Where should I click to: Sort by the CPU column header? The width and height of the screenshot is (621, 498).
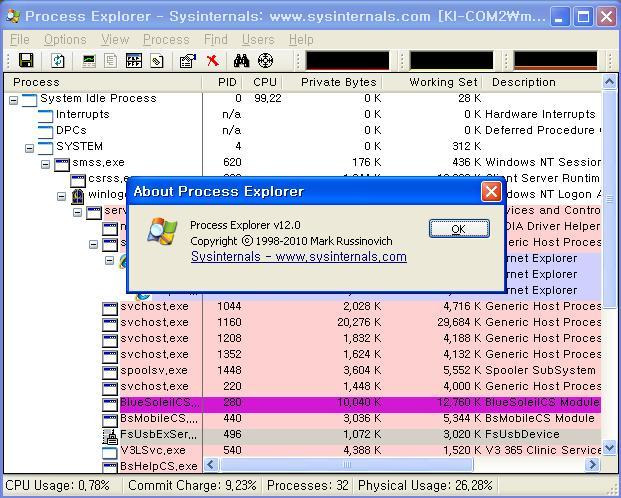point(262,82)
